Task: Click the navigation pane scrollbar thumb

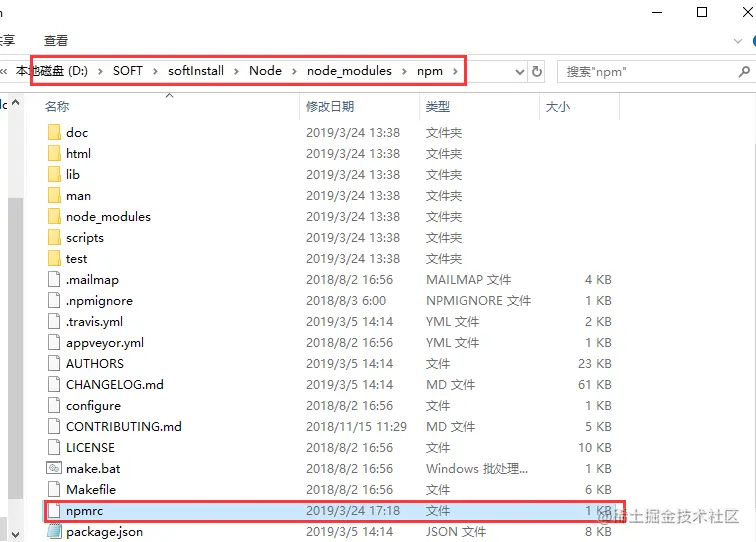Action: (x=15, y=348)
